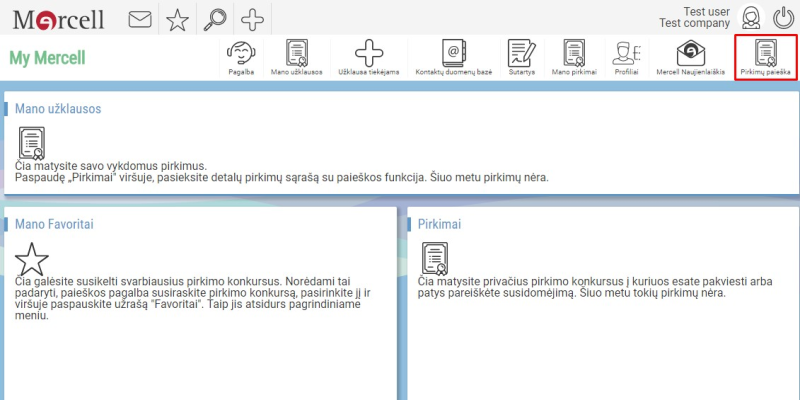Click the Mercell logo
800x400 pixels.
coord(60,19)
